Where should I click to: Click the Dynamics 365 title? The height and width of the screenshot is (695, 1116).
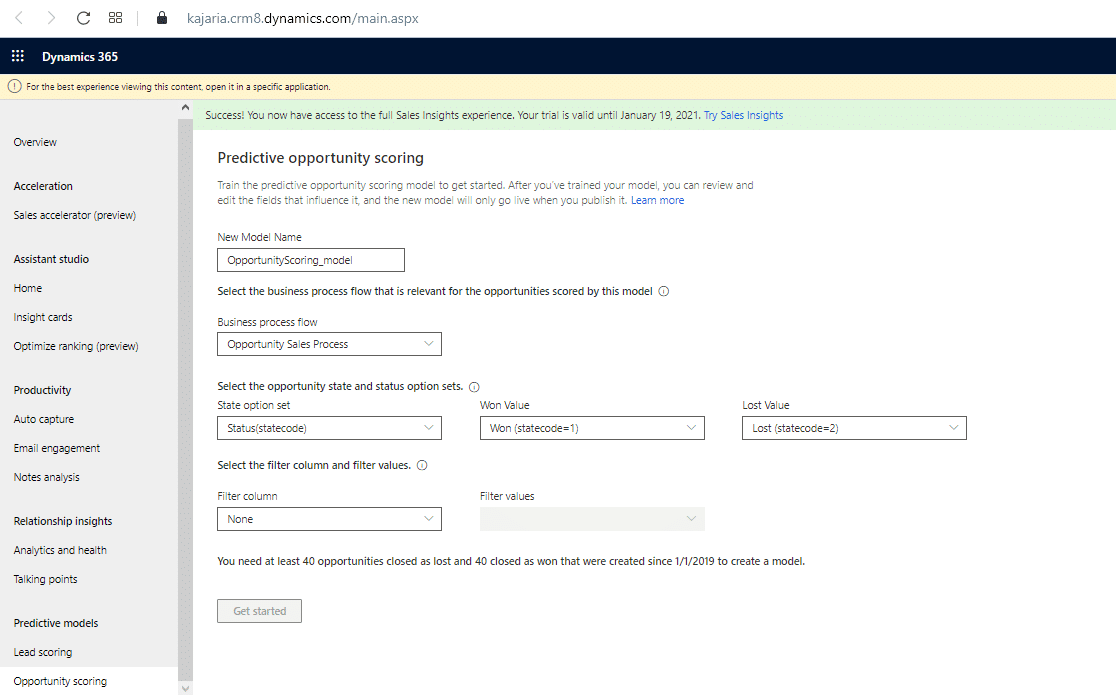[x=80, y=57]
